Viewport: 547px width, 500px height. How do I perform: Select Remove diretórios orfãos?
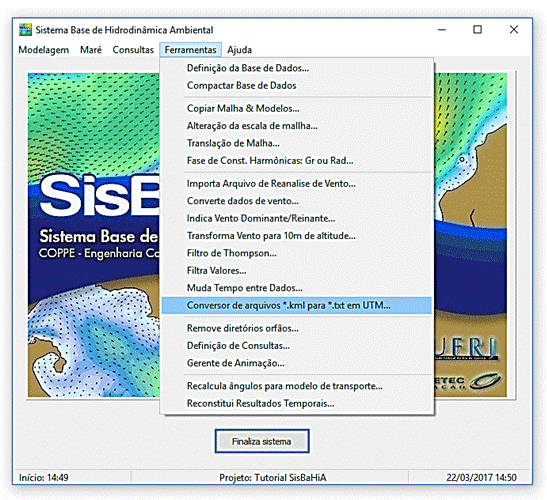pos(297,328)
